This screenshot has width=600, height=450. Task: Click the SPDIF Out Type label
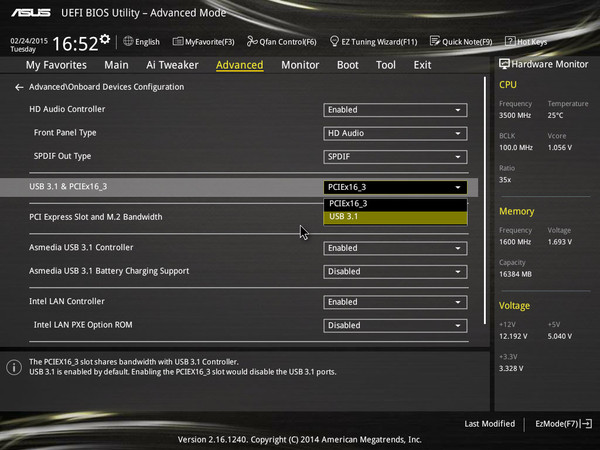tap(62, 156)
